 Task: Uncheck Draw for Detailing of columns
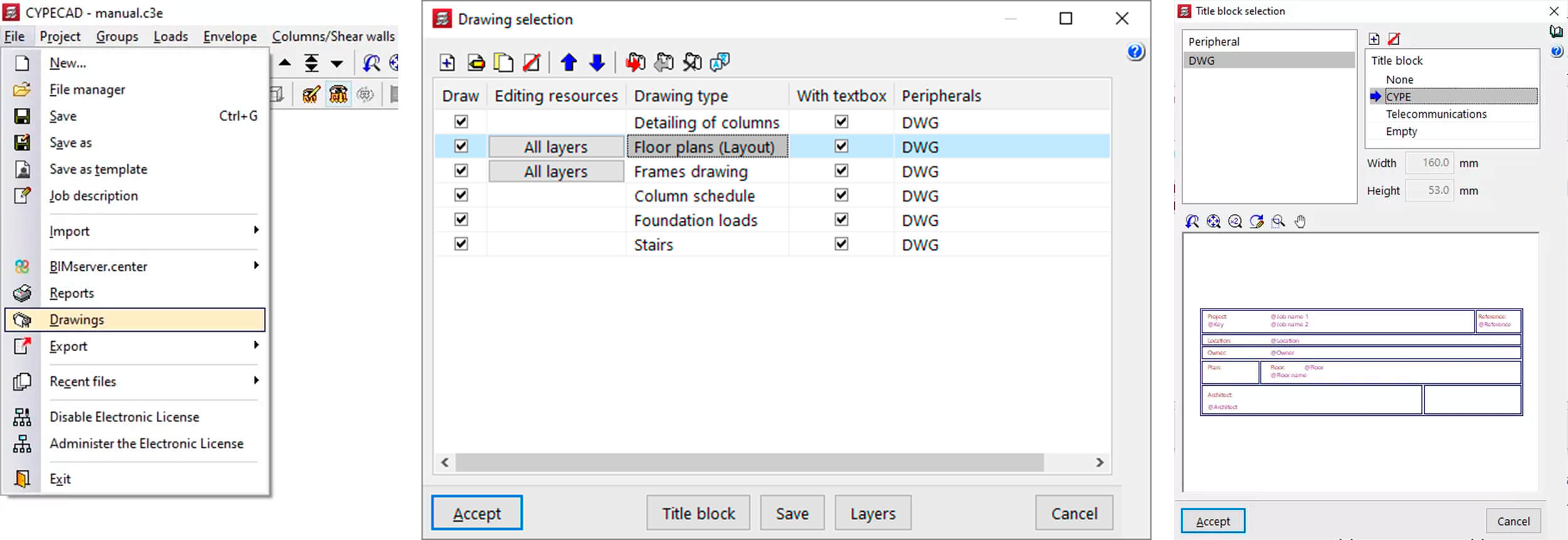point(461,121)
